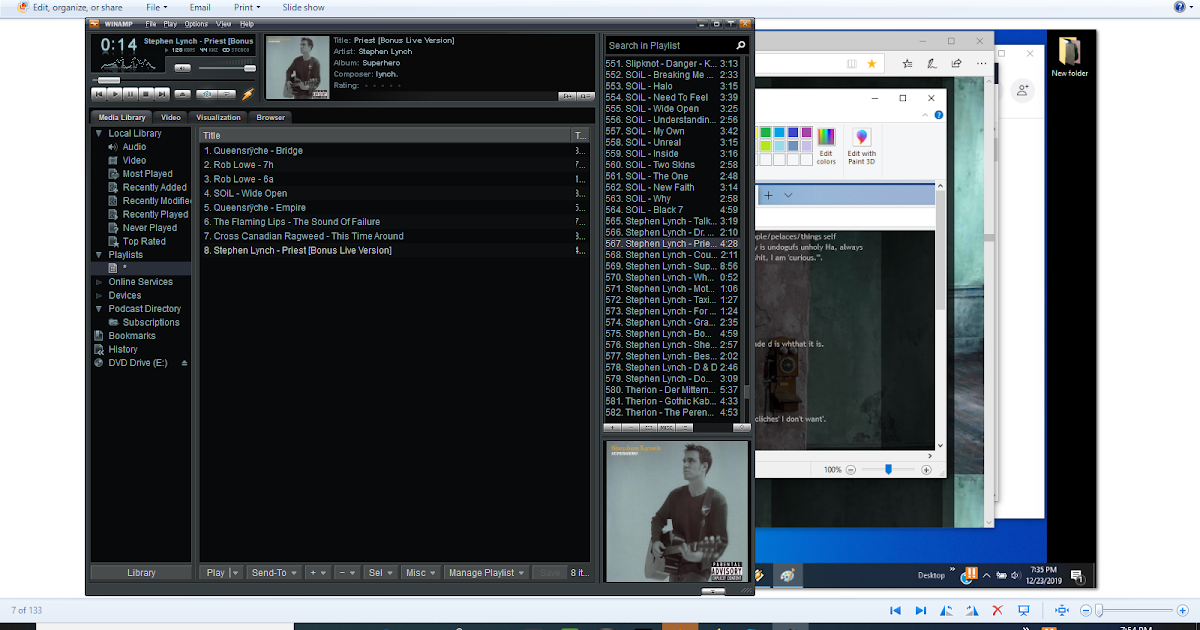Stop playback in Winamp
Viewport: 1200px width, 630px height.
[144, 94]
